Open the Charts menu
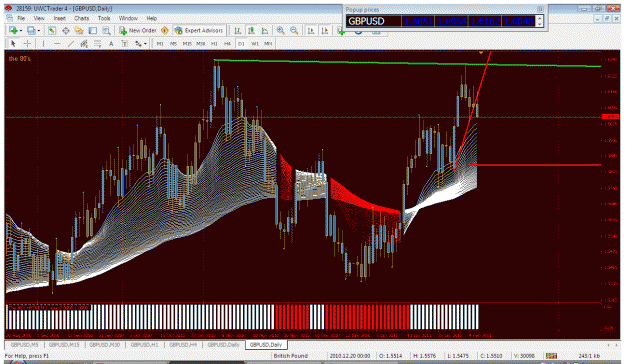The height and width of the screenshot is (364, 625). point(81,18)
